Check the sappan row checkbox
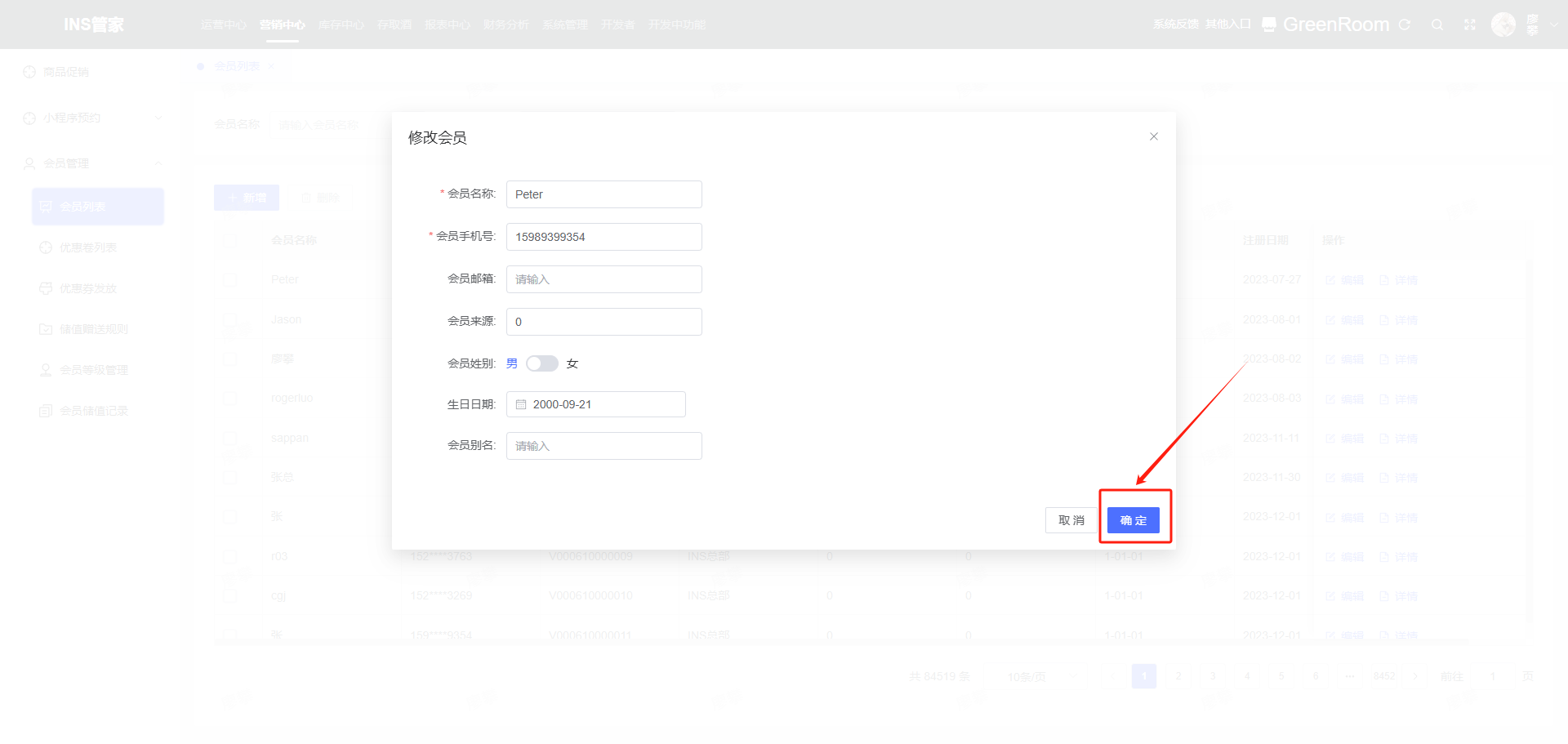Viewport: 1568px width, 744px height. [229, 438]
